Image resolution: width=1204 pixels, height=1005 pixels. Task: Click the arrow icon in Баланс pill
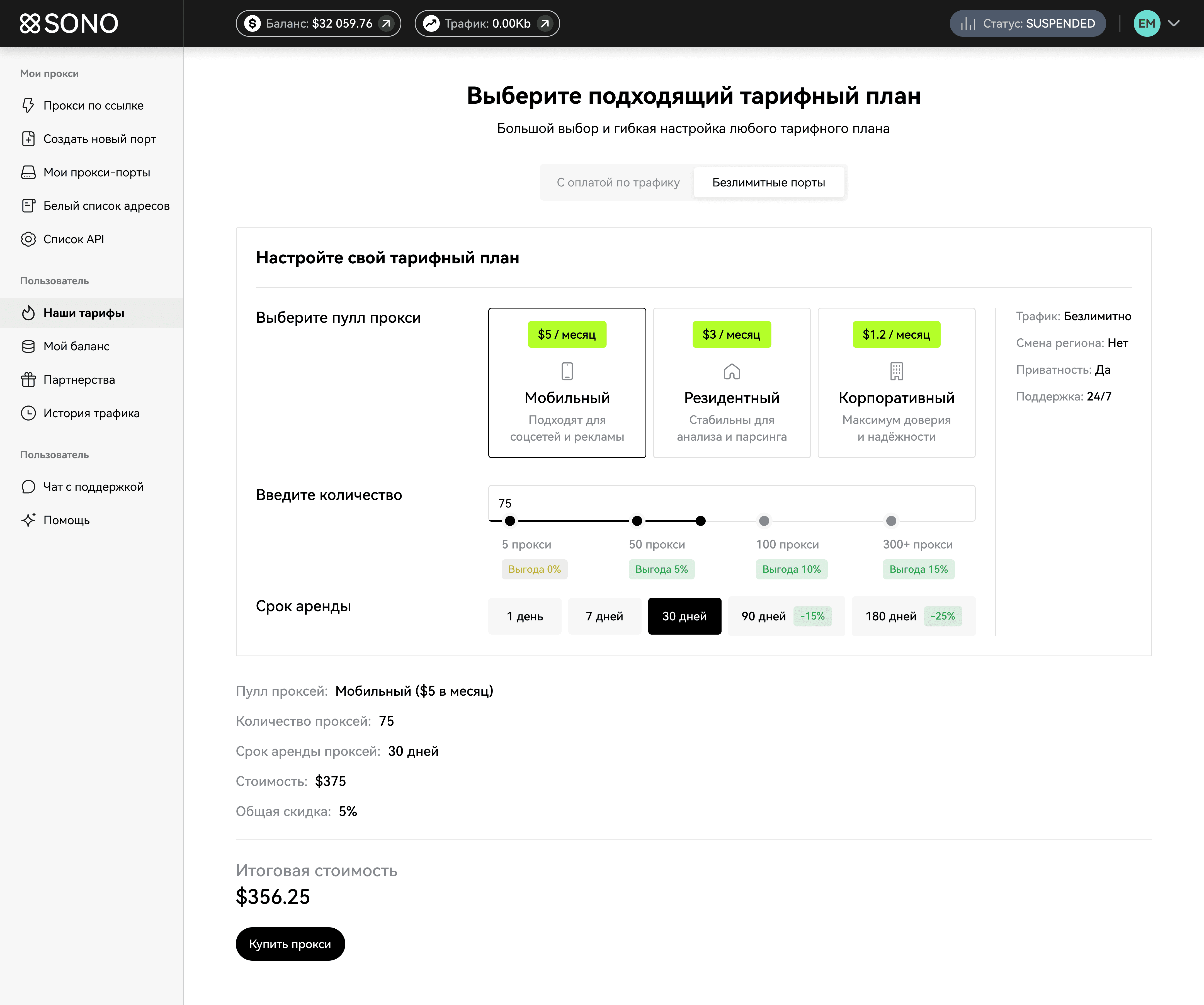point(387,23)
